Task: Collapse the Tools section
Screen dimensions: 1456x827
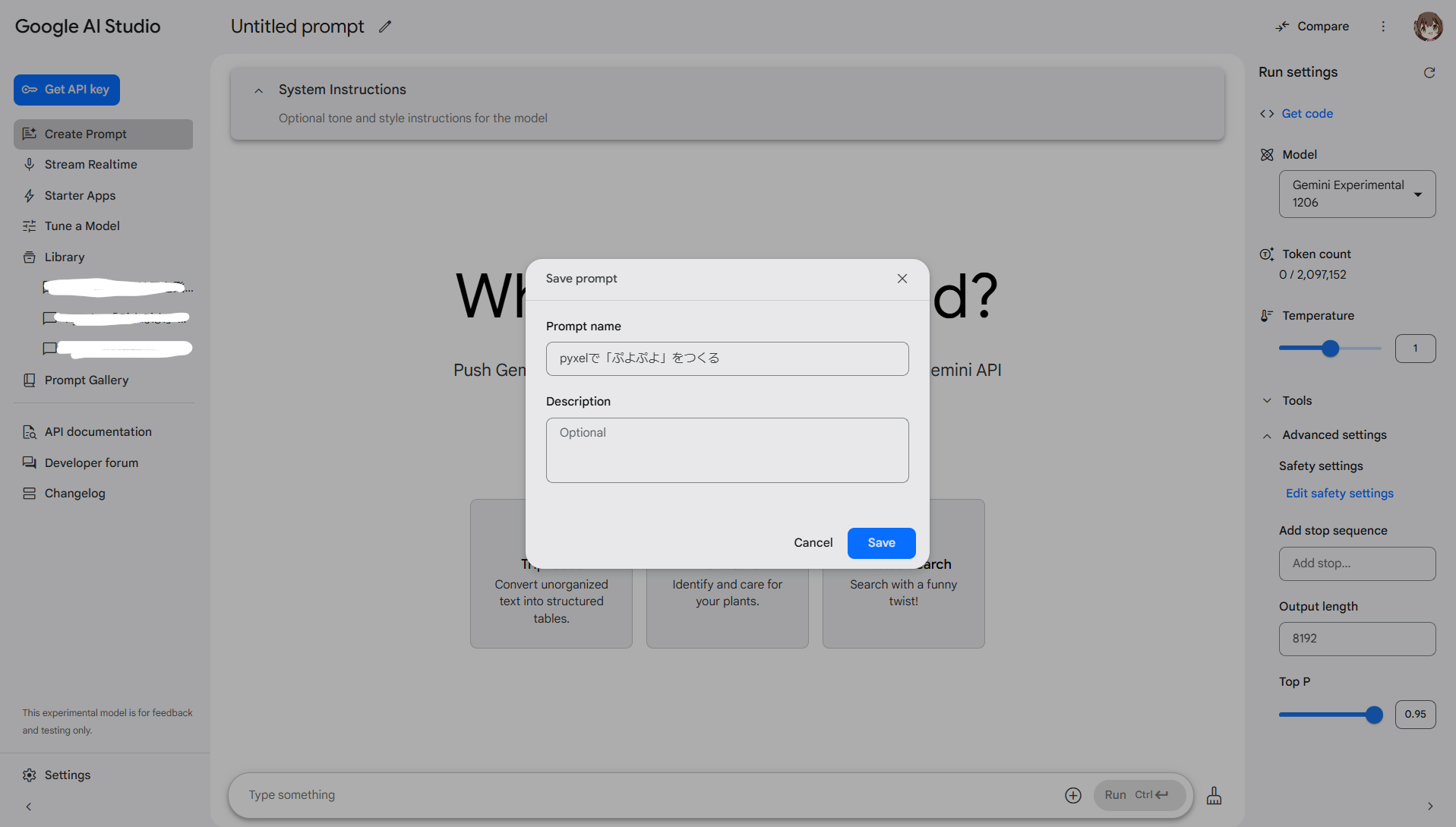Action: pos(1267,400)
